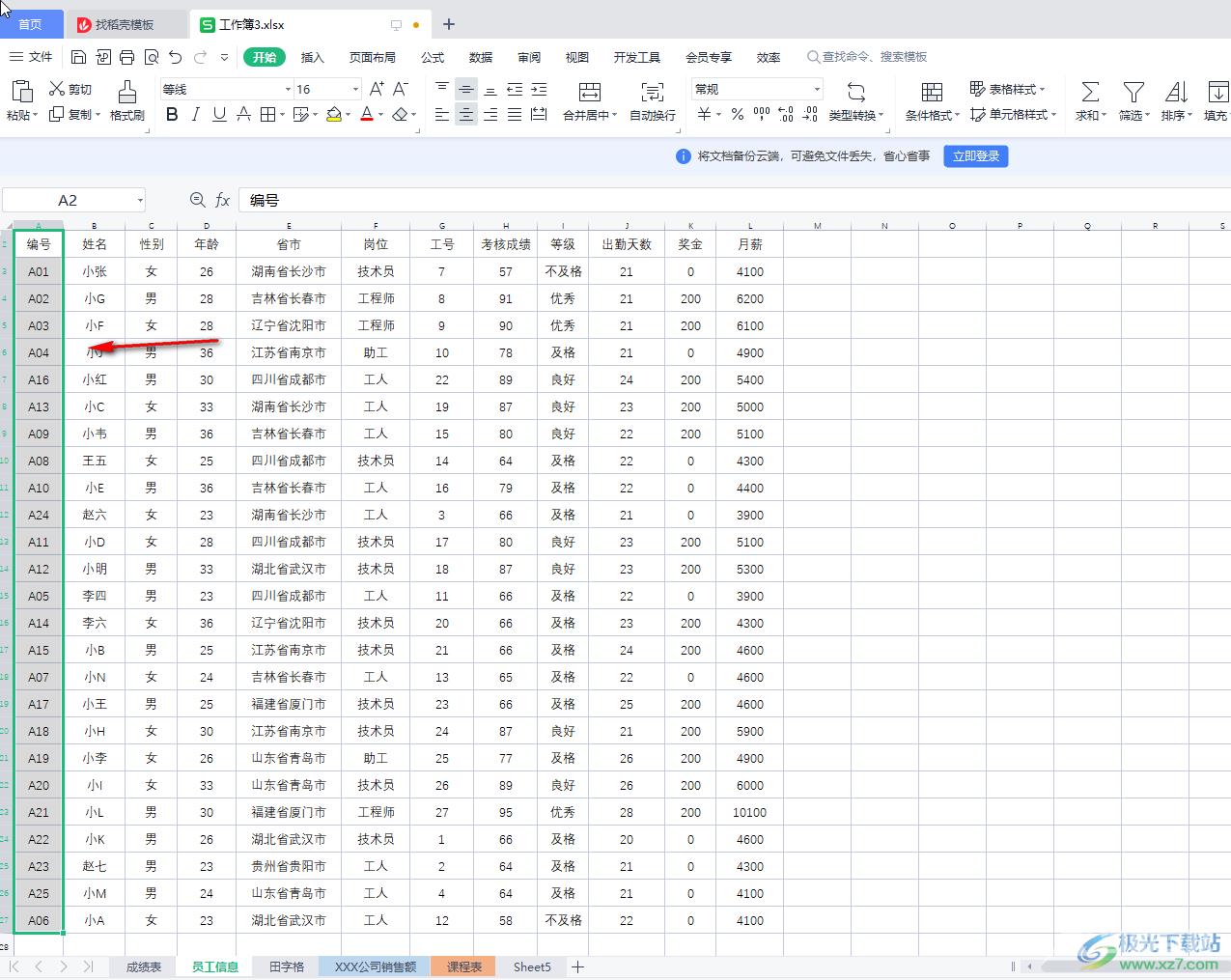The height and width of the screenshot is (980, 1231).
Task: Toggle Underline formatting
Action: pos(219,114)
